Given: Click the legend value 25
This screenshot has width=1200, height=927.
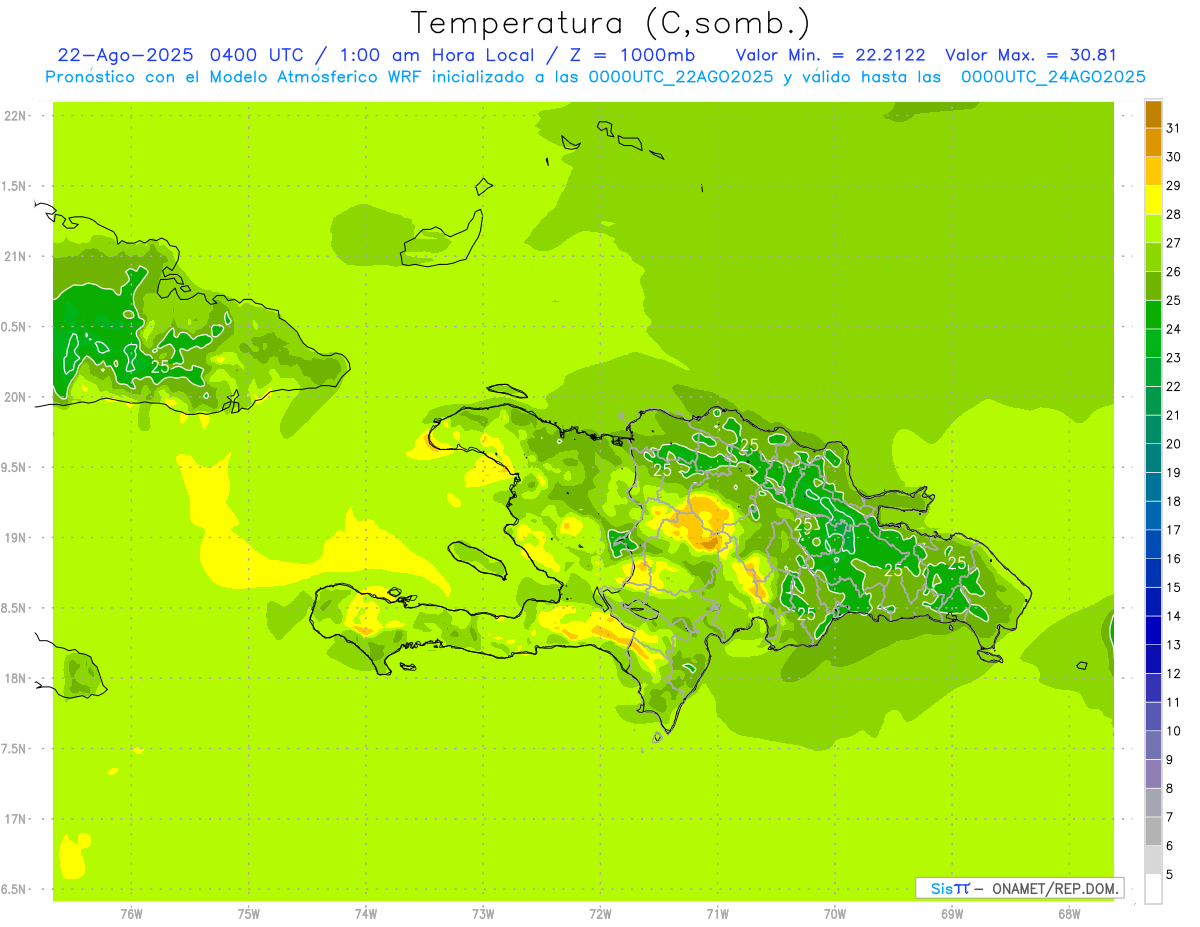Looking at the screenshot, I should click(1173, 300).
